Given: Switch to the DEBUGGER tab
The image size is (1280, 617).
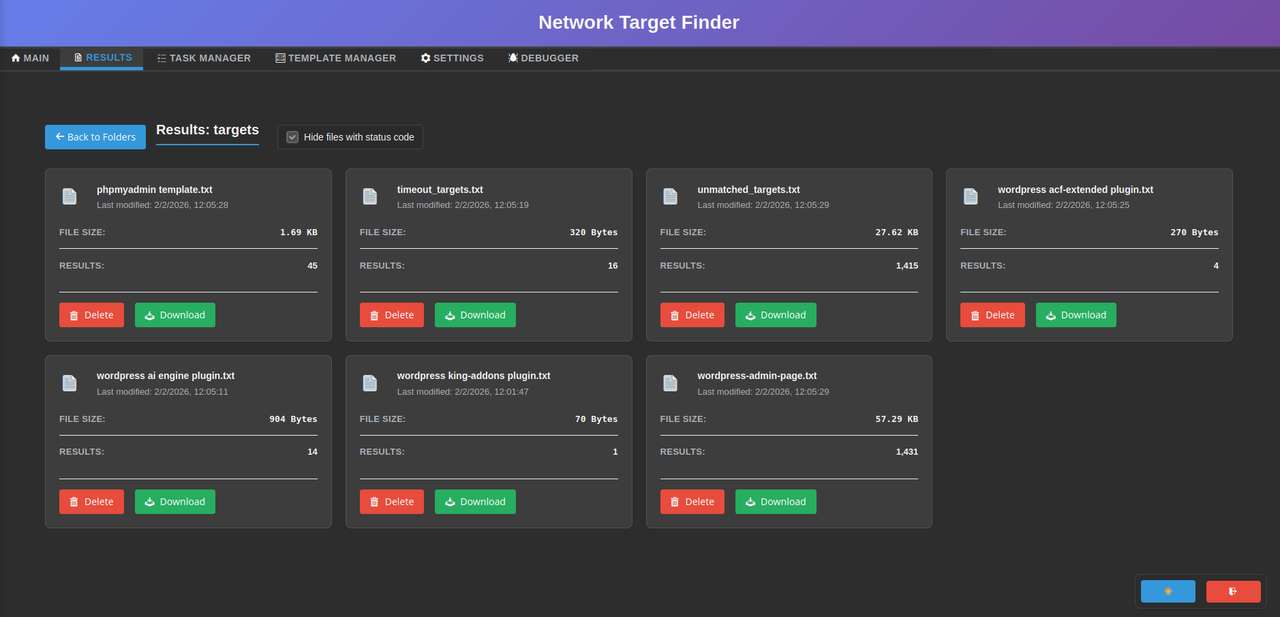Looking at the screenshot, I should click(543, 58).
